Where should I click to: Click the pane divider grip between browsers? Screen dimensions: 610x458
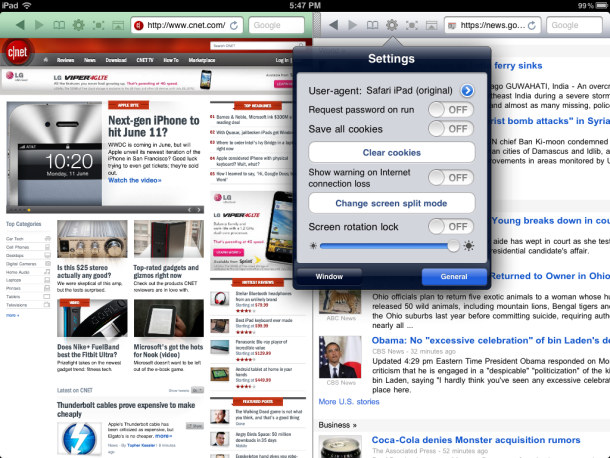click(x=317, y=25)
